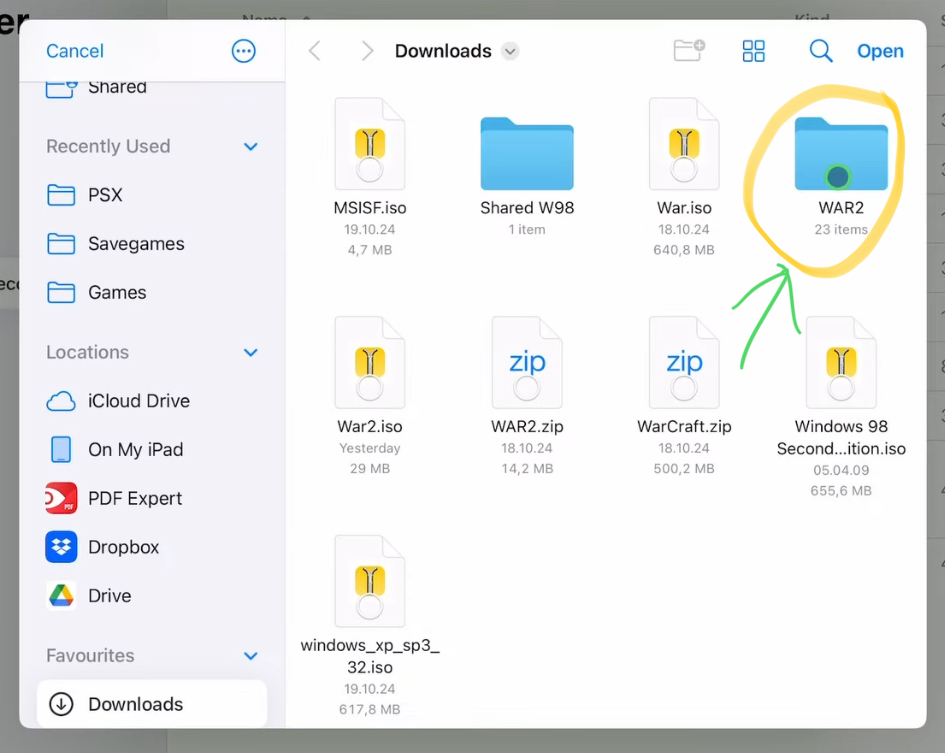Select the War2.iso file icon

369,363
